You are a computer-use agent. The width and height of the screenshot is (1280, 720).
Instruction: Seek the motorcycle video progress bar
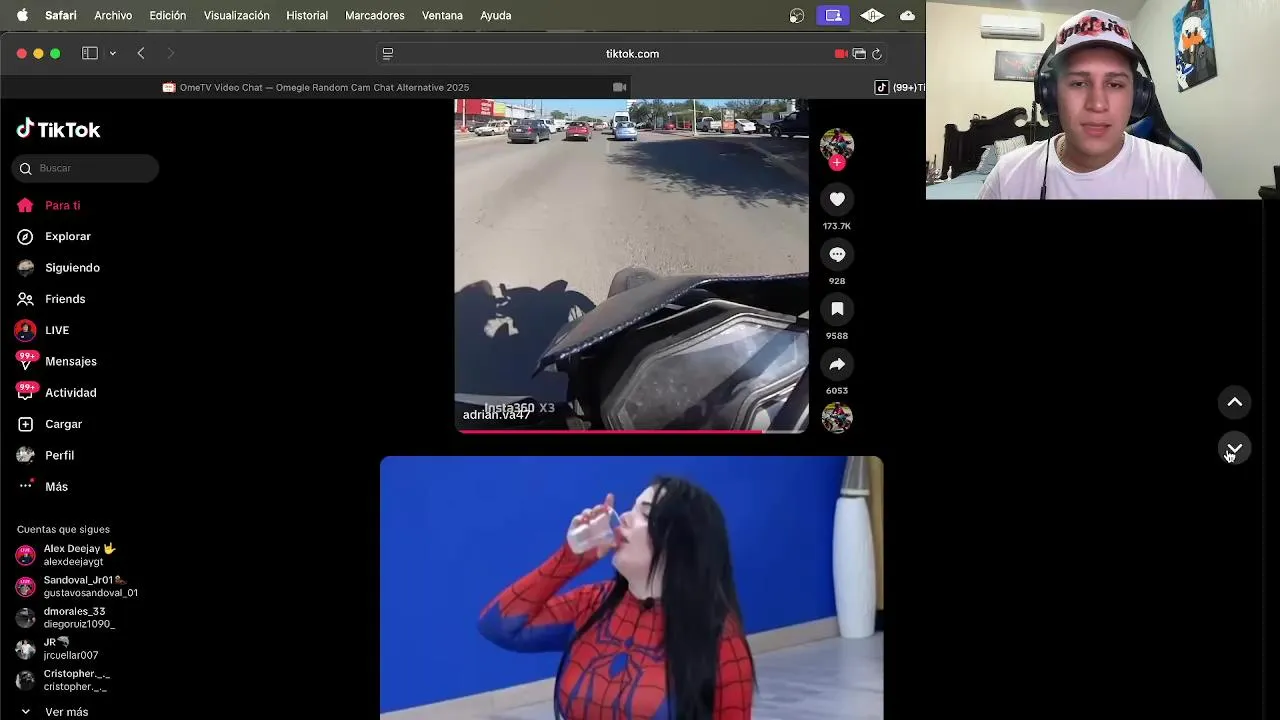[x=631, y=431]
